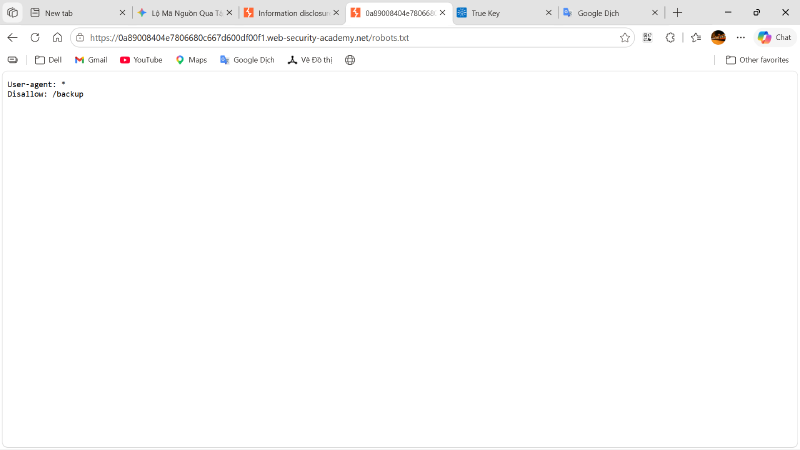
Task: Click the Disallow: /backup line
Action: tap(45, 94)
